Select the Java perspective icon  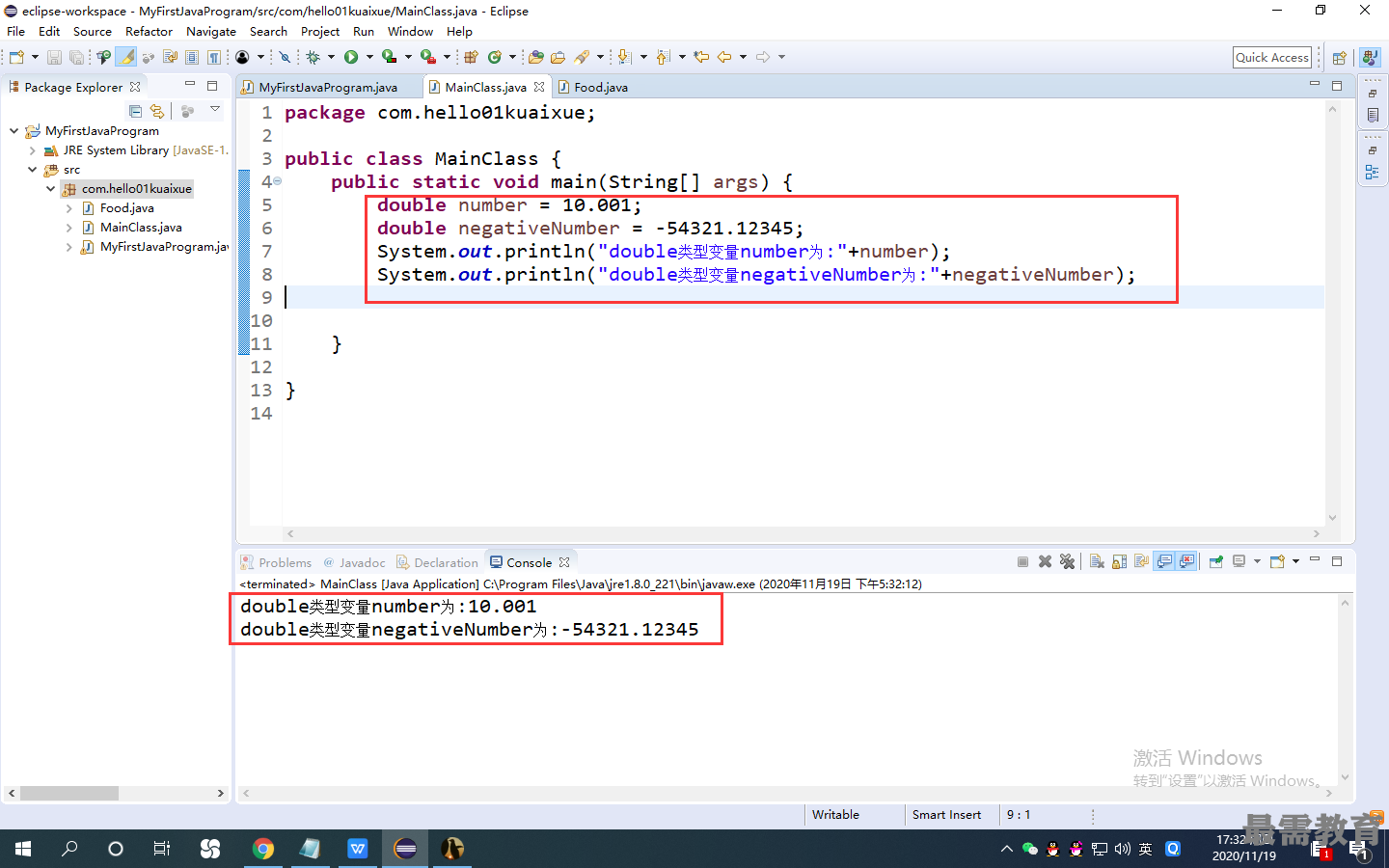click(x=1369, y=58)
